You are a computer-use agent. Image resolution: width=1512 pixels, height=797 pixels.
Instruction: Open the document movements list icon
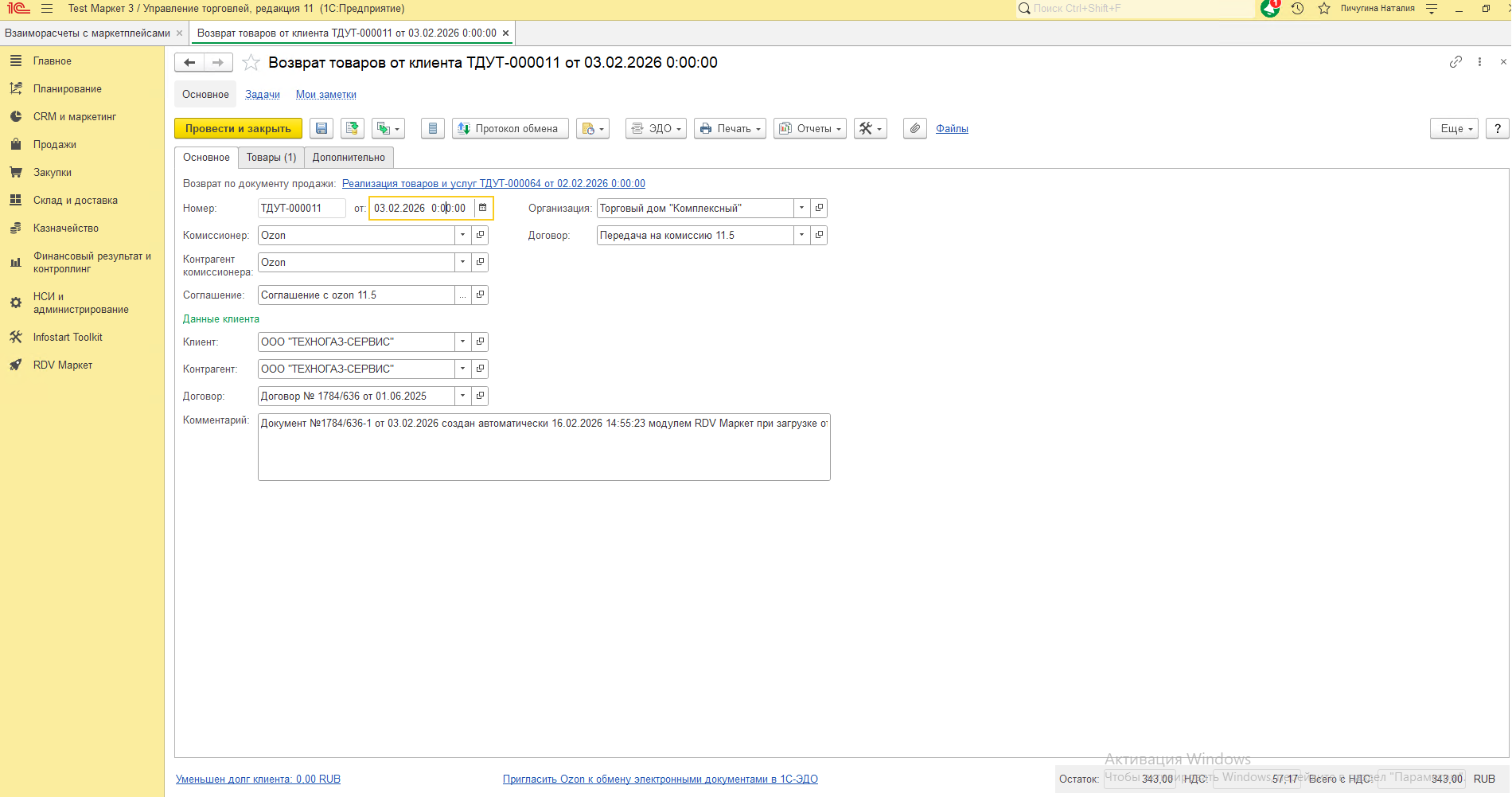433,128
